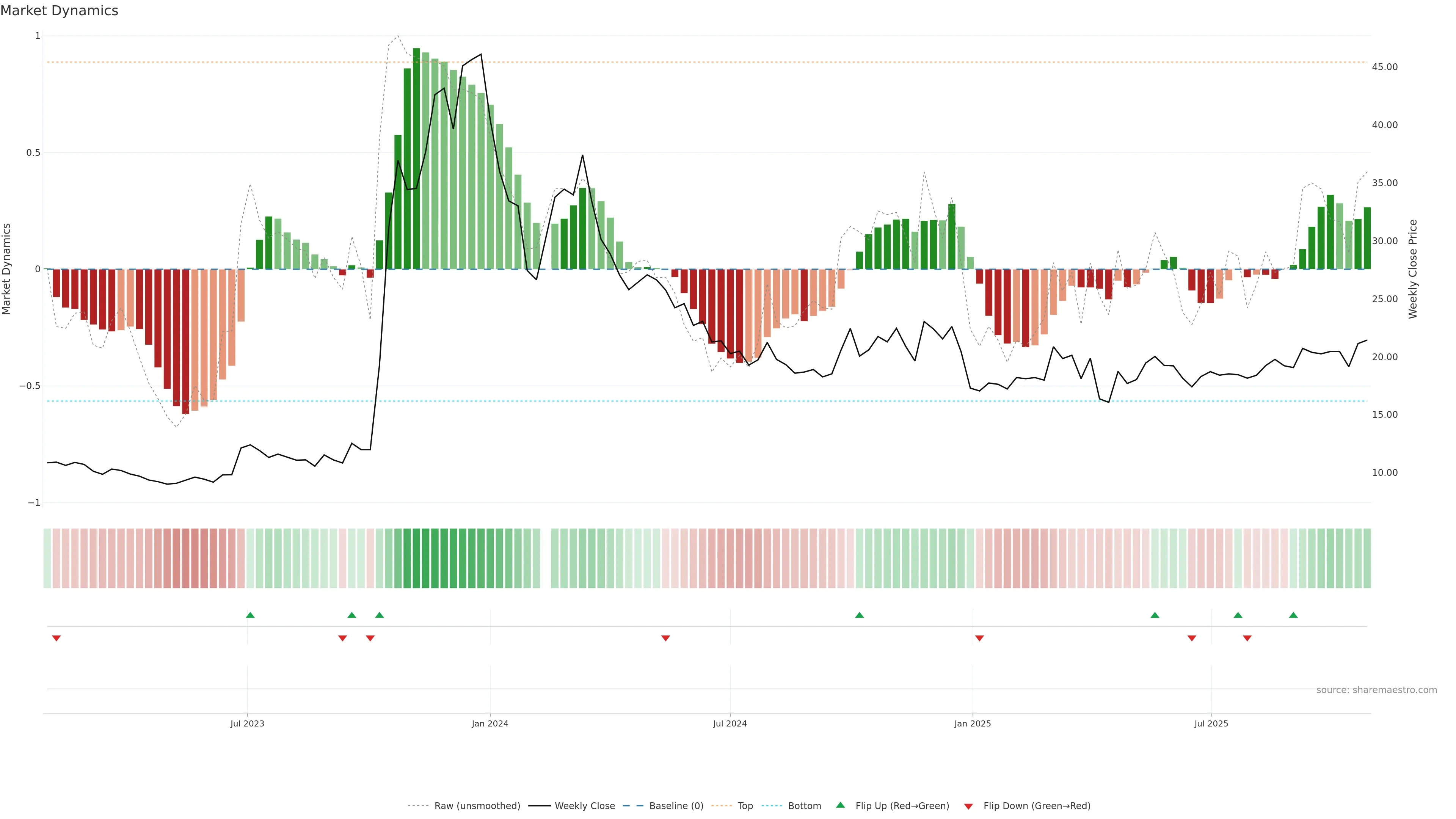Toggle the Weekly Close legend entry
This screenshot has width=1456, height=819.
[584, 806]
